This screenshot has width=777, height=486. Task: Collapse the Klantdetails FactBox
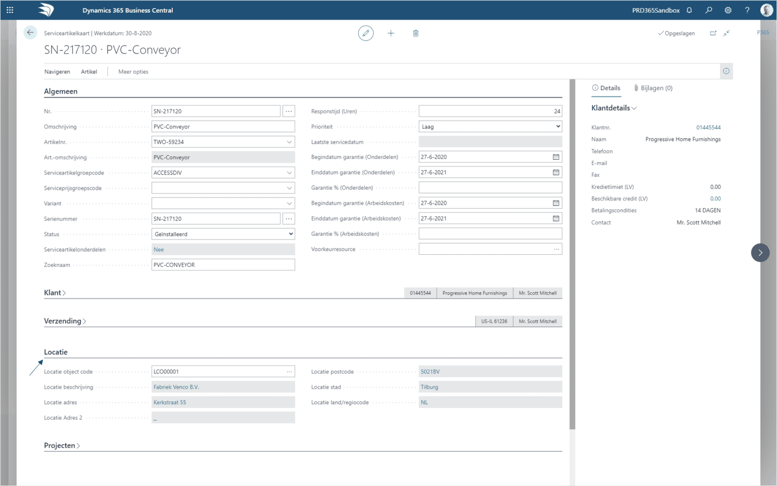[x=613, y=108]
